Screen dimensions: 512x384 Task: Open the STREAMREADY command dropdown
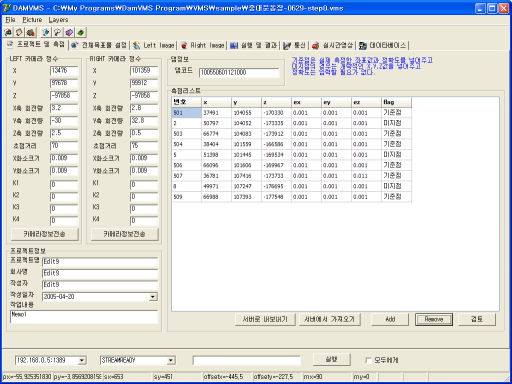171,360
